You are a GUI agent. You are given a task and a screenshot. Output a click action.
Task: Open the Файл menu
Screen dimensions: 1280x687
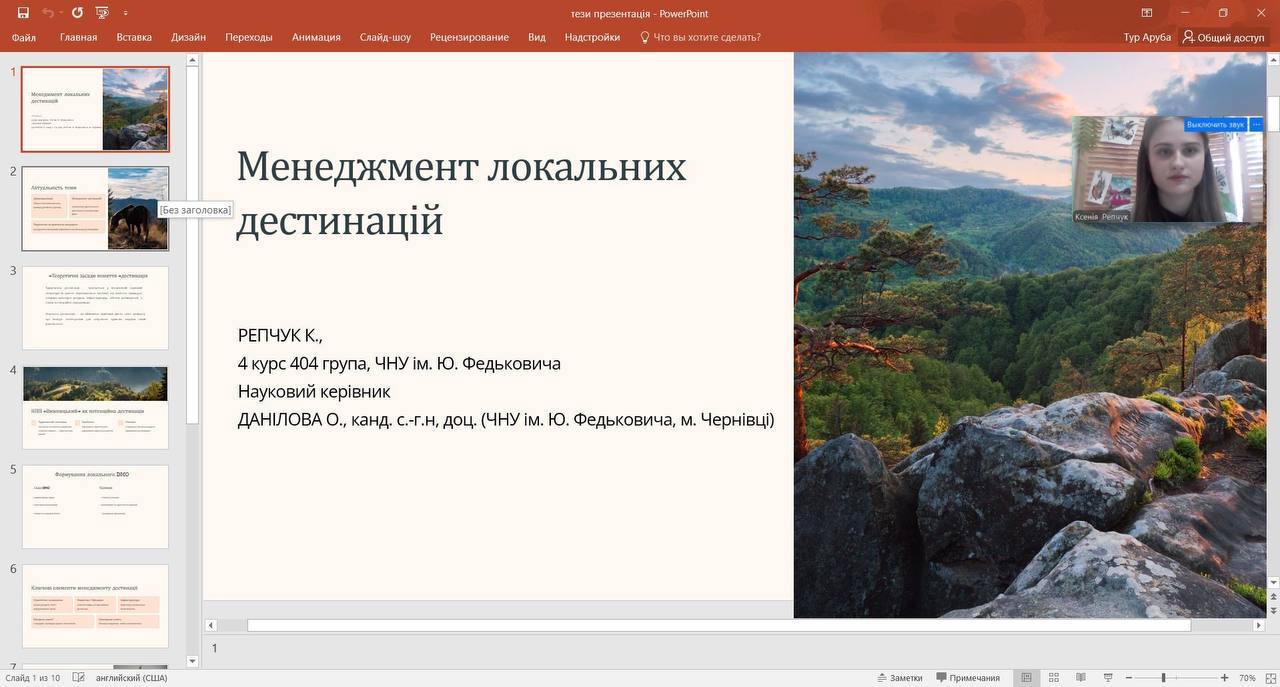tap(23, 37)
